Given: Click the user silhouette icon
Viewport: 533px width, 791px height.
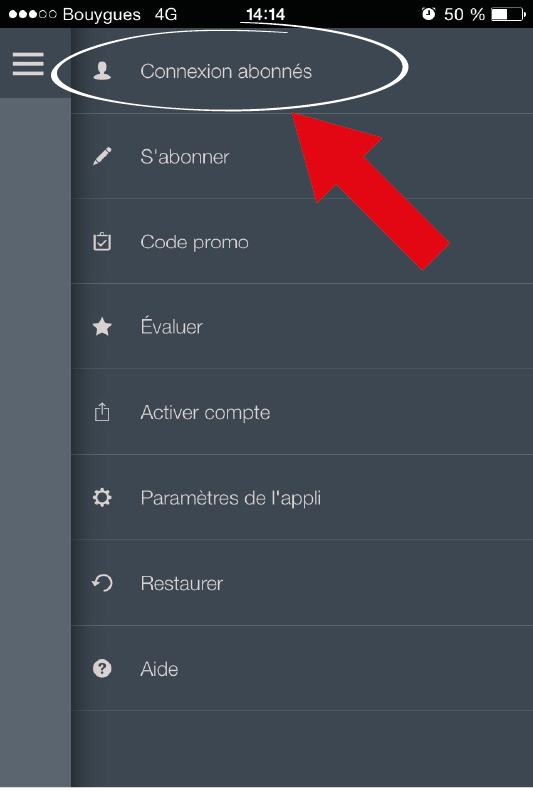Looking at the screenshot, I should (102, 71).
